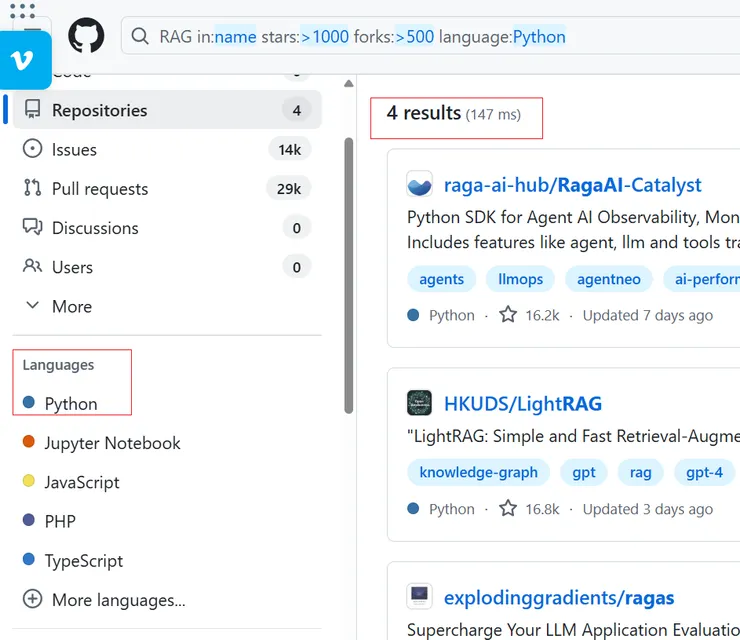
Task: Click the knowledge-graph topic tag
Action: click(x=478, y=472)
